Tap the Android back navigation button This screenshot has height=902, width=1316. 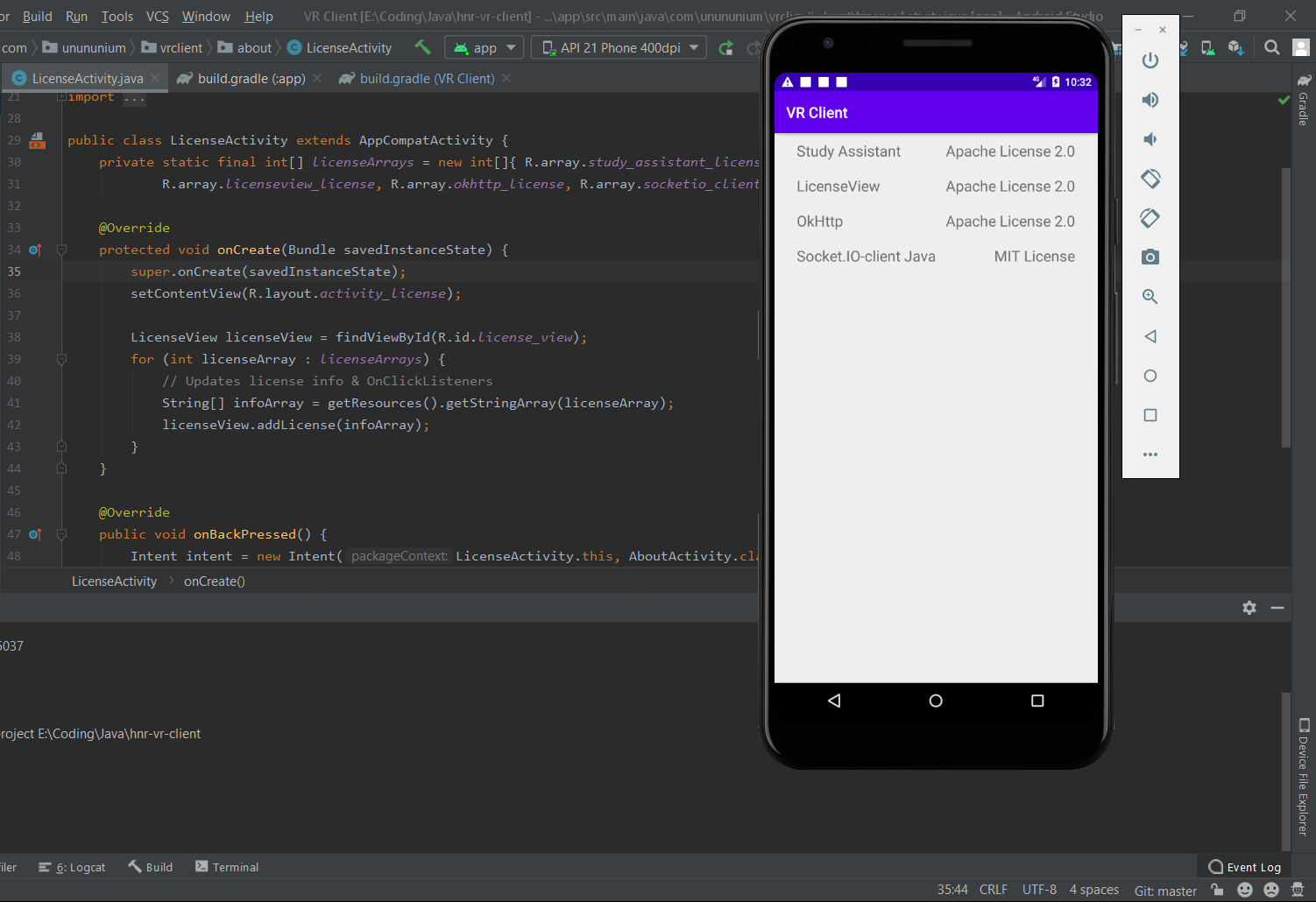tap(834, 701)
